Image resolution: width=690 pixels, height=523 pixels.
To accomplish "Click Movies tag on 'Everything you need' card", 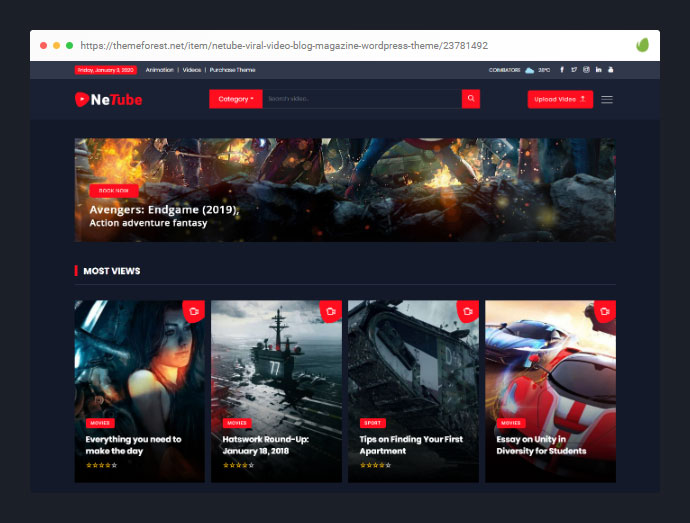I will coord(100,423).
